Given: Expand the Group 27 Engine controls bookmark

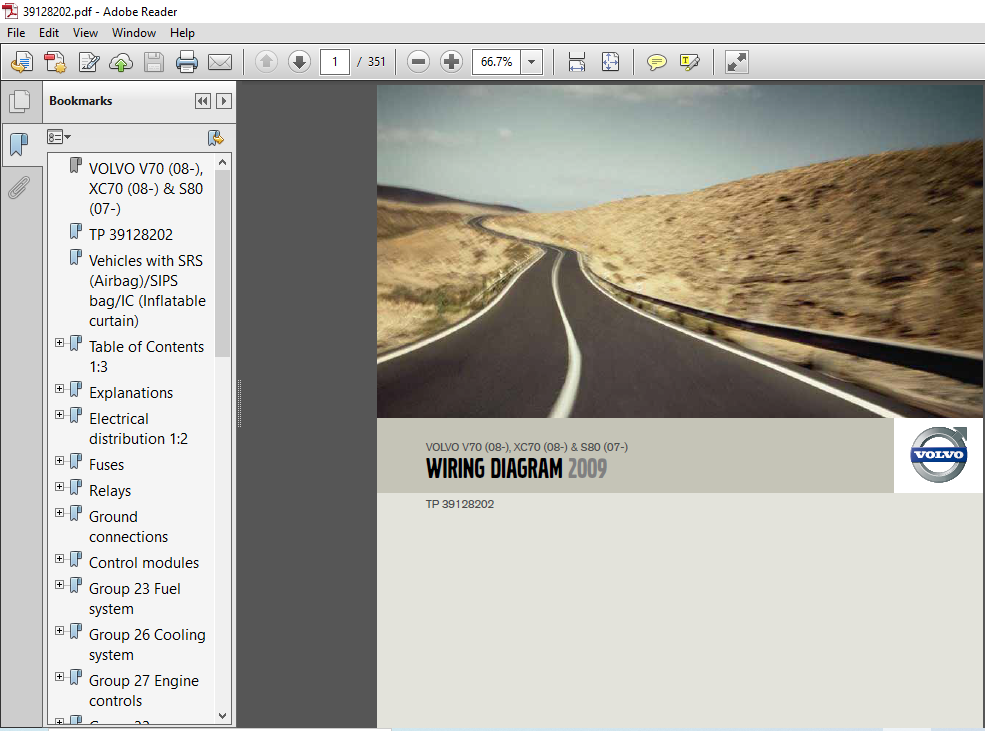Looking at the screenshot, I should pyautogui.click(x=60, y=677).
